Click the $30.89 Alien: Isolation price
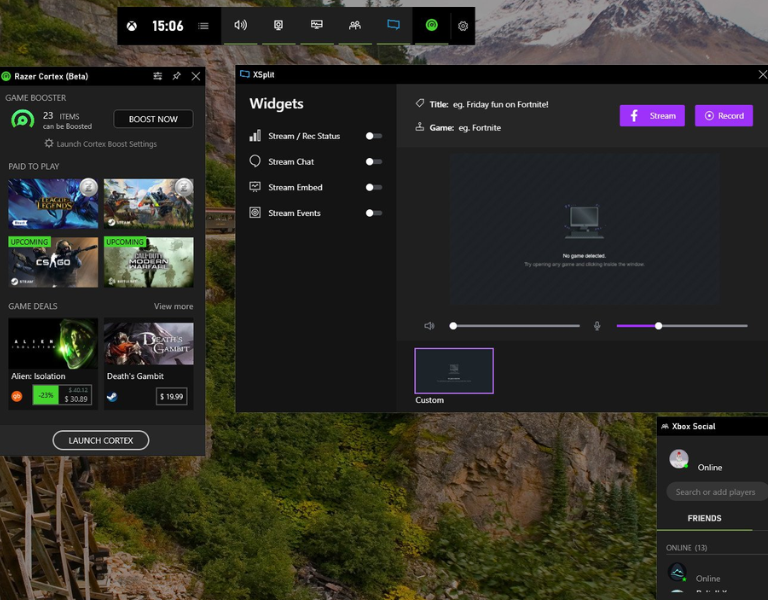768x600 pixels. click(x=75, y=399)
